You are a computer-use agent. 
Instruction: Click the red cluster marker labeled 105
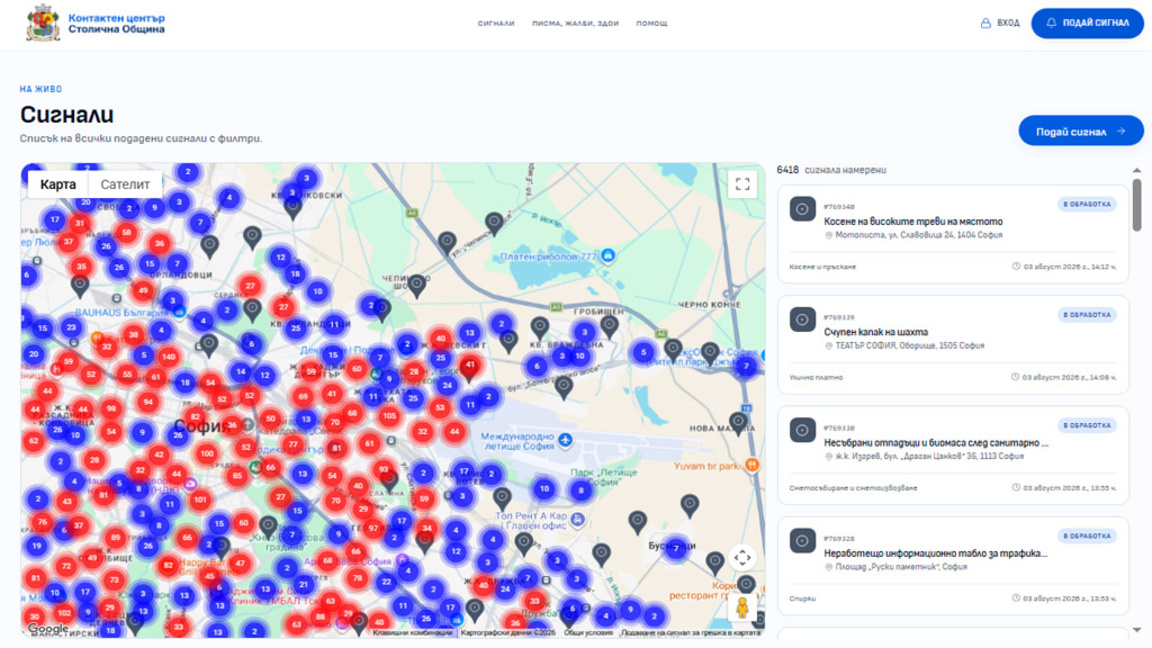click(x=389, y=416)
